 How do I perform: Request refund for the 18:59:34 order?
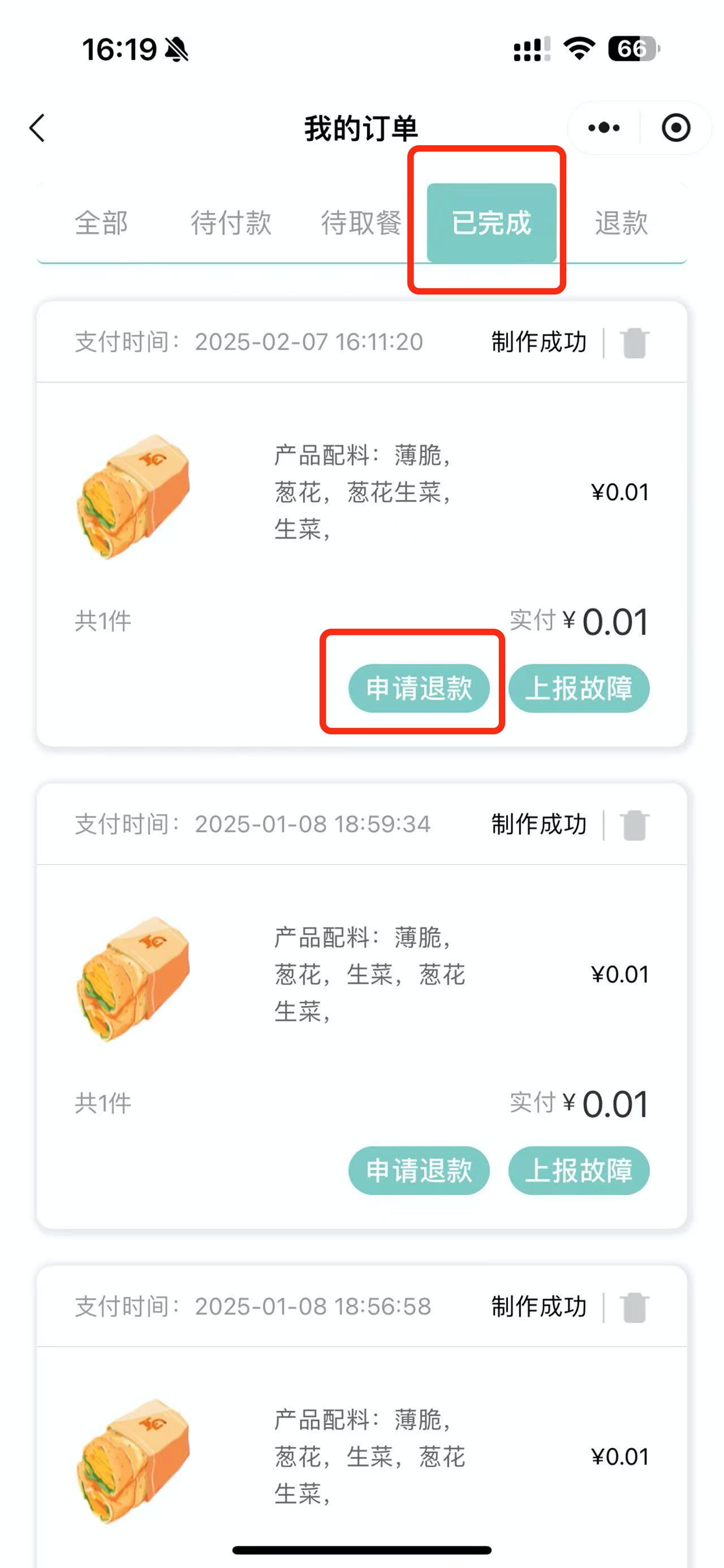click(x=419, y=1170)
